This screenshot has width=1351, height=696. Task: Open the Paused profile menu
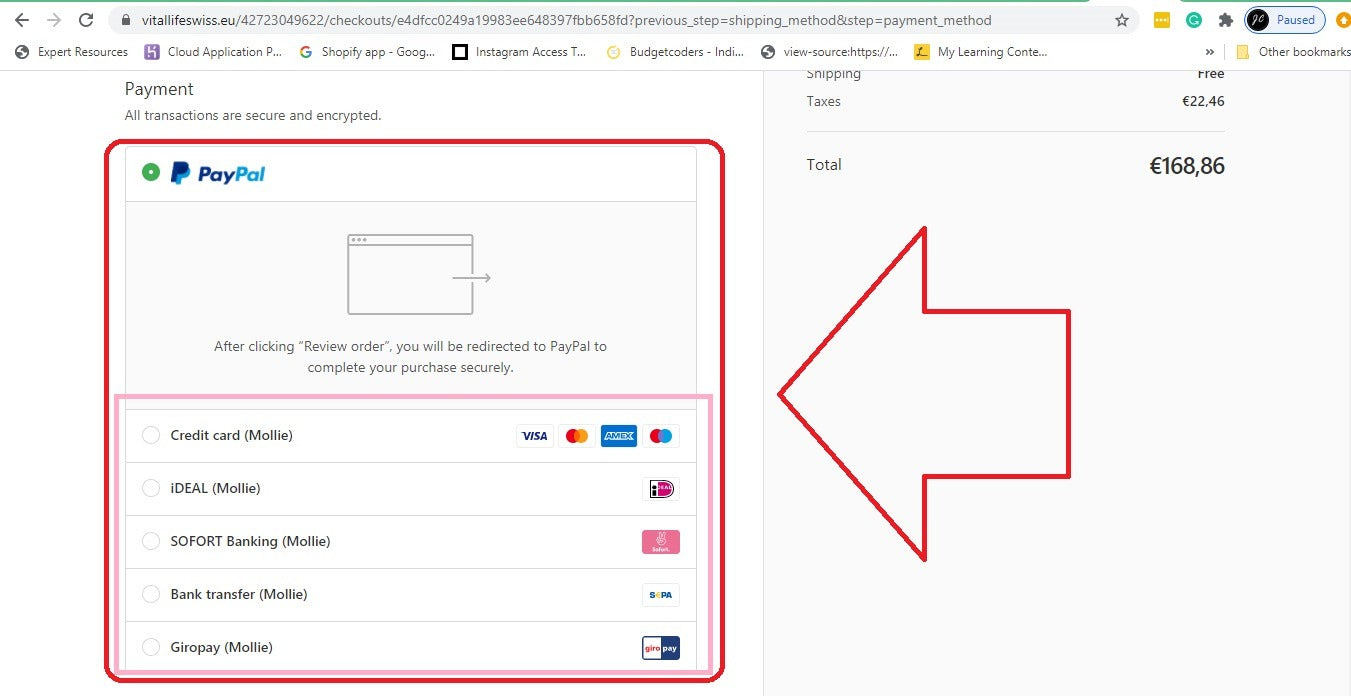[x=1285, y=20]
